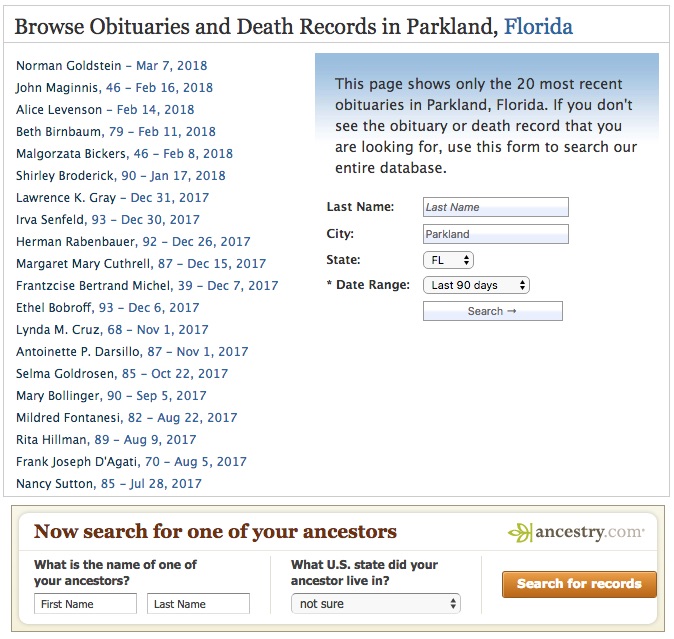This screenshot has height=639, width=674.
Task: Open Lynda M. Cruz obituary record
Action: [x=112, y=329]
